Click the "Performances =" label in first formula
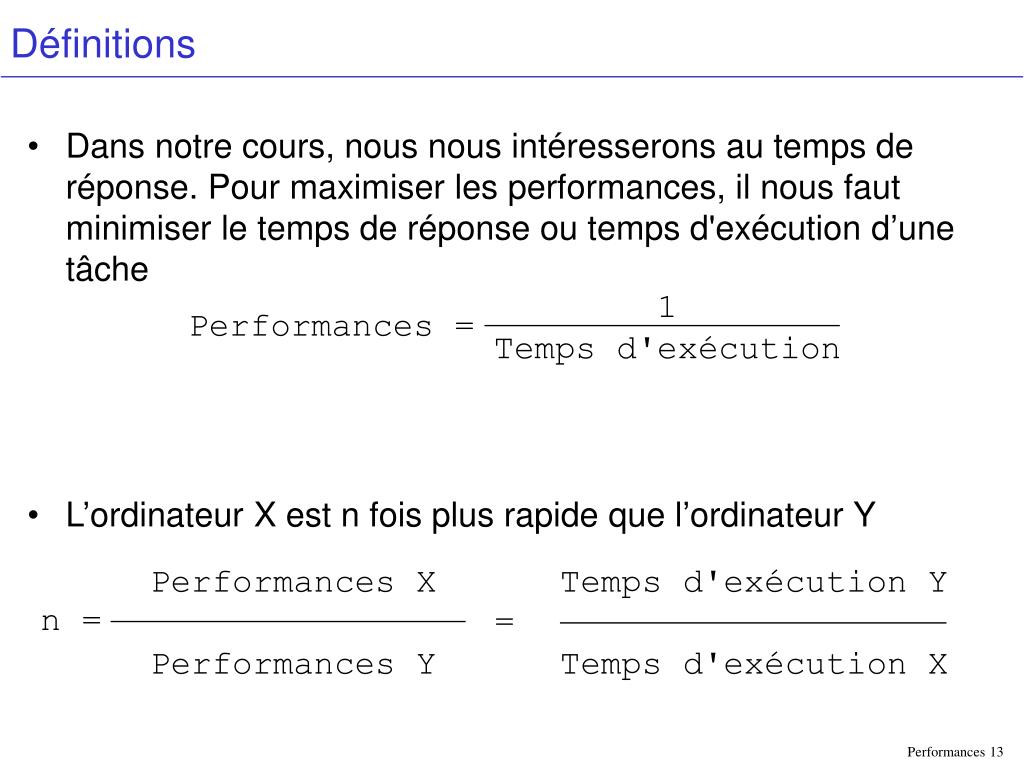Image resolution: width=1024 pixels, height=768 pixels. coord(331,327)
